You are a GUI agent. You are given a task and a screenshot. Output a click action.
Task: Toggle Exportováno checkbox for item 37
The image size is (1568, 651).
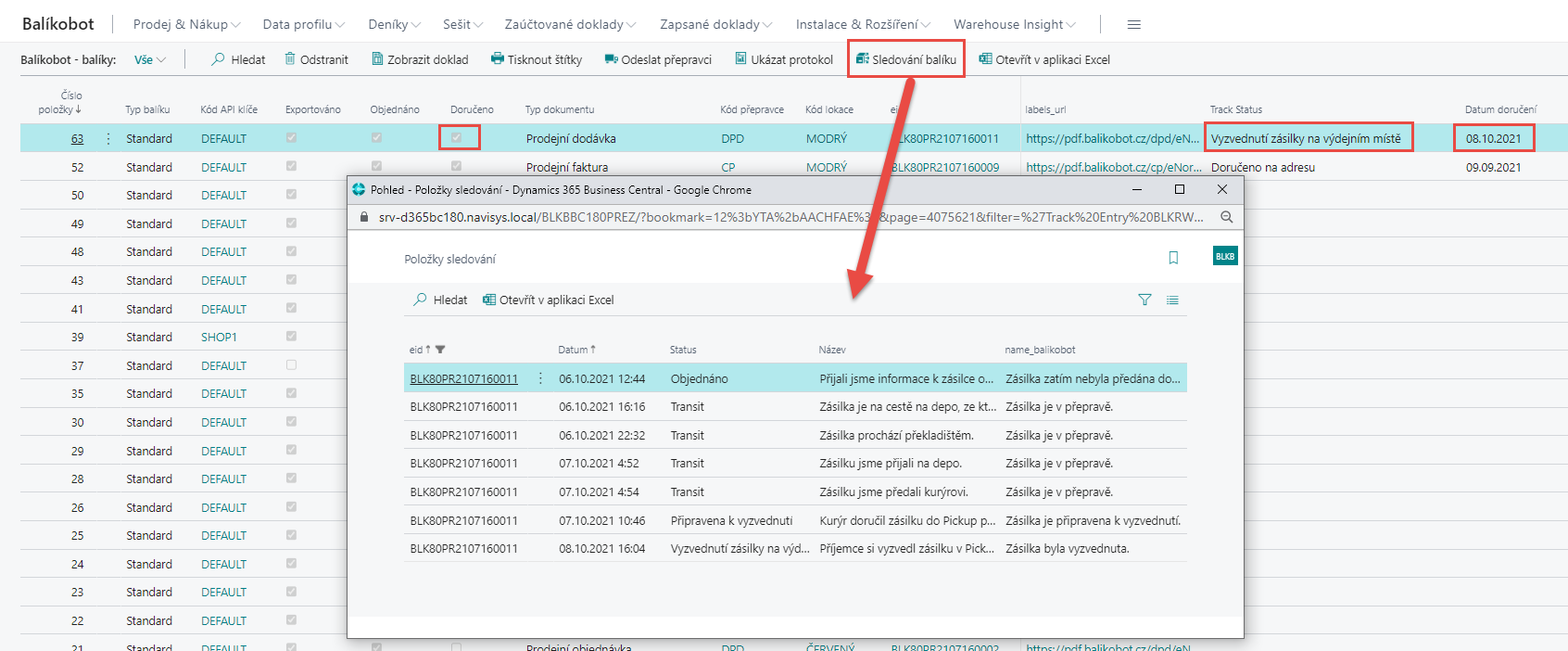coord(291,364)
